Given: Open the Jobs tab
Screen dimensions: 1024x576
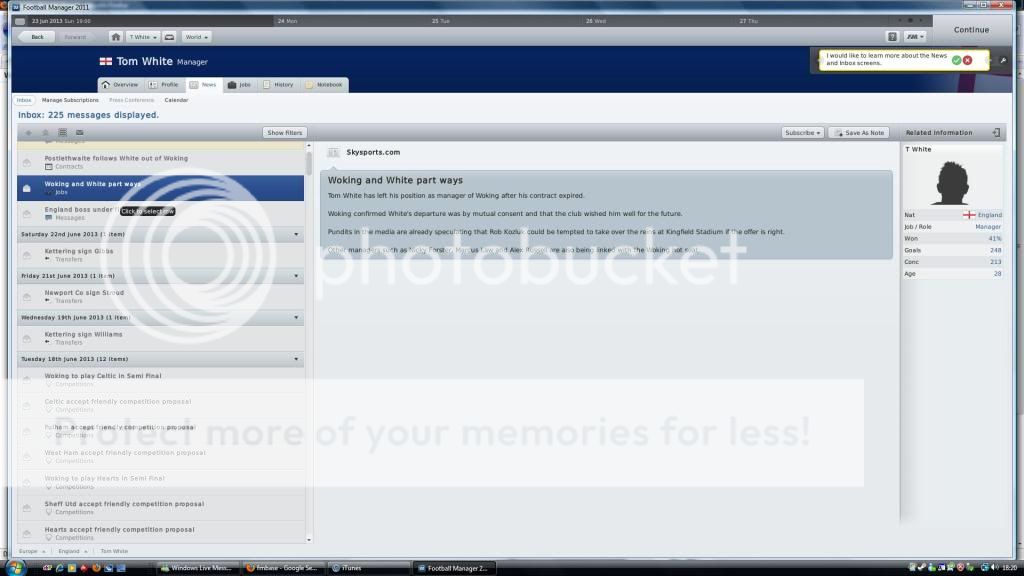Looking at the screenshot, I should click(239, 85).
